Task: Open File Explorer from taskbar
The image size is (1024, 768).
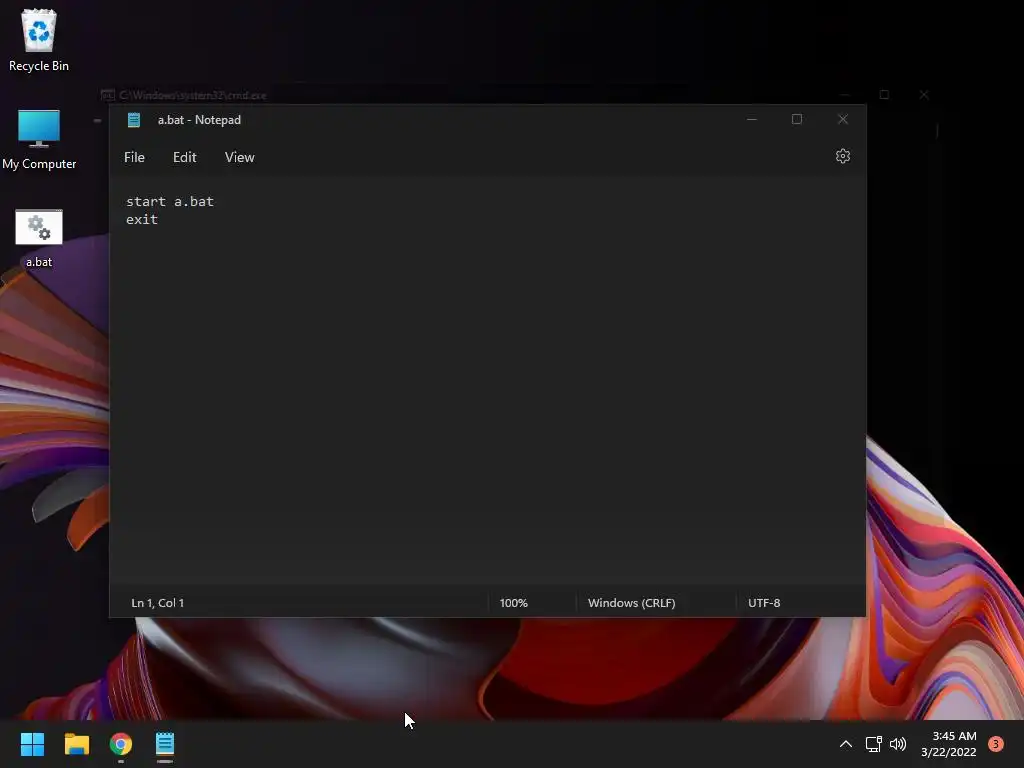Action: point(76,744)
